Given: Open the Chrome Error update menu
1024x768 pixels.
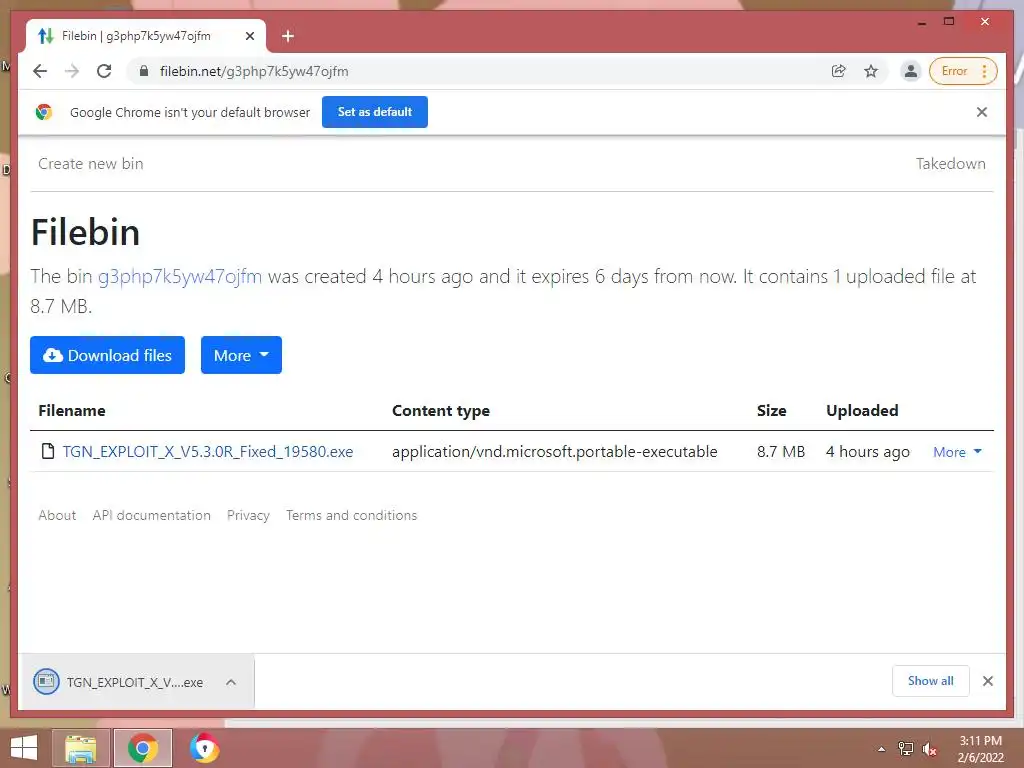Looking at the screenshot, I should coord(963,71).
